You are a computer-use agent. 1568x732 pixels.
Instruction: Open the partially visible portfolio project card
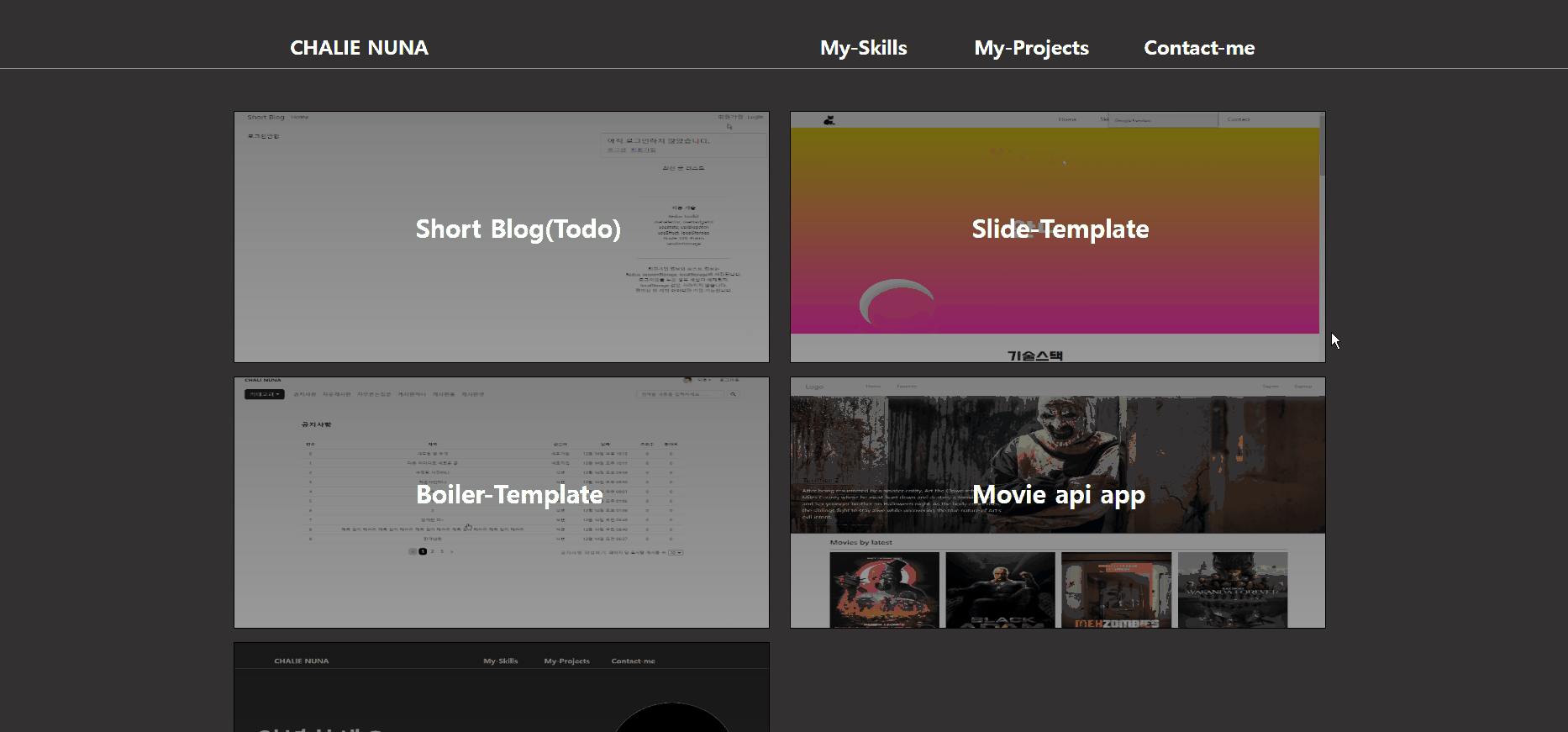tap(502, 687)
